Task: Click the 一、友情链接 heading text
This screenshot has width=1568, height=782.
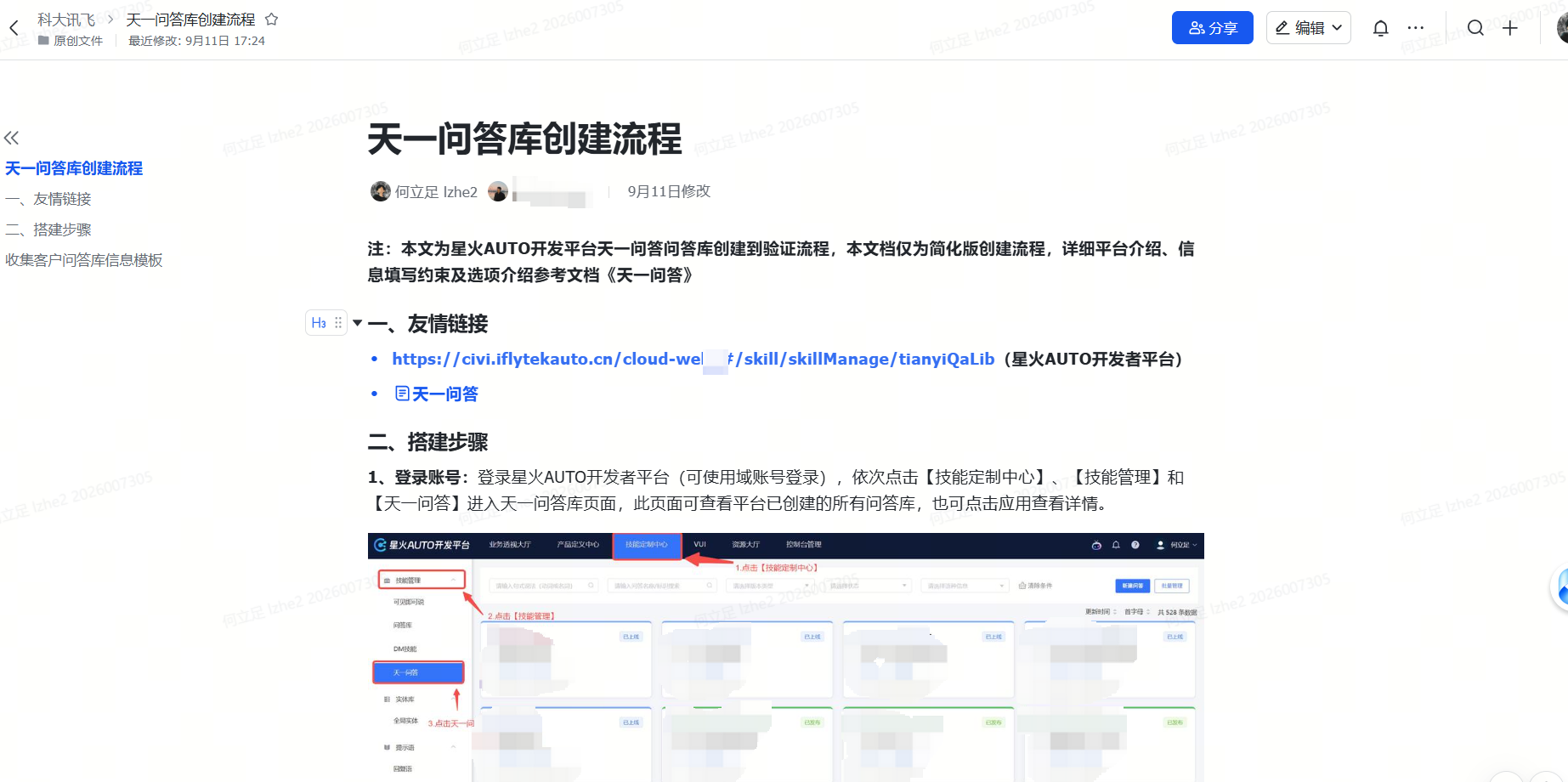Action: 427,324
